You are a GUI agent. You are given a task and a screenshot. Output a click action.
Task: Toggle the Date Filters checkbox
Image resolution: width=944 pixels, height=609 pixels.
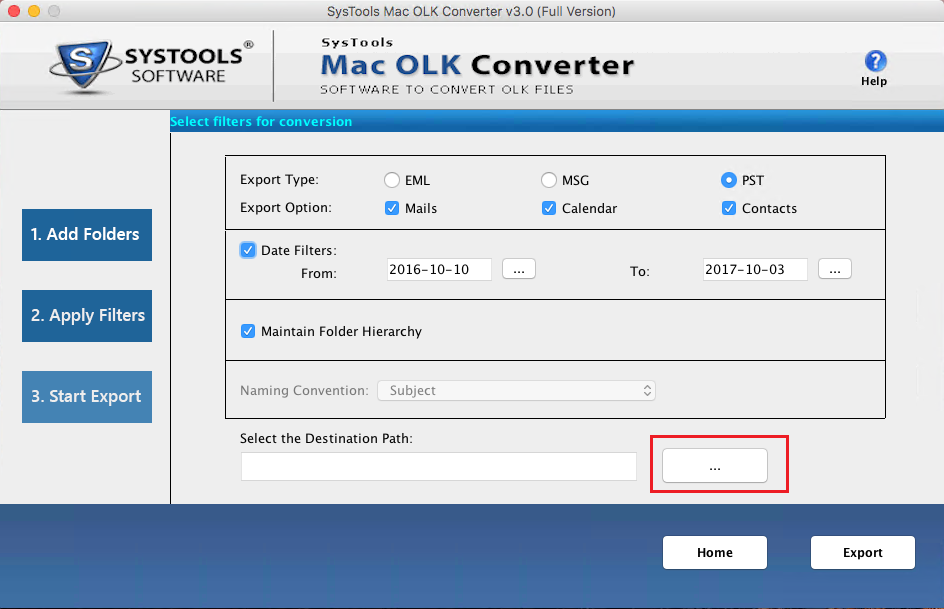coord(248,250)
